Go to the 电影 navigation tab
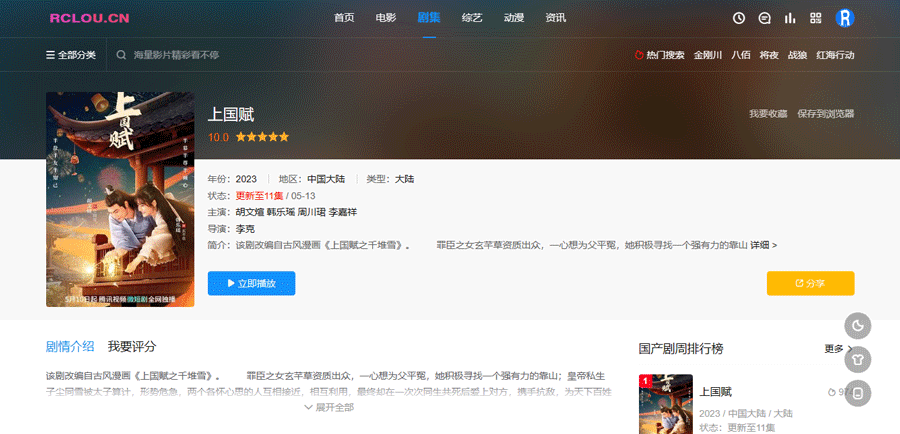900x434 pixels. coord(386,18)
